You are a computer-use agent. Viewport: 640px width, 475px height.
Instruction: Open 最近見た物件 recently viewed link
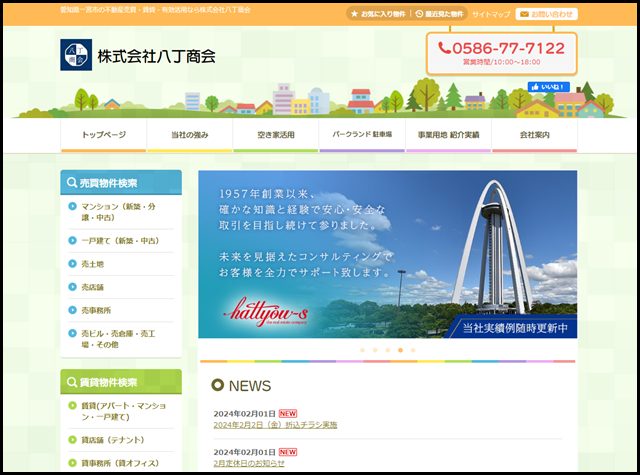[x=440, y=14]
